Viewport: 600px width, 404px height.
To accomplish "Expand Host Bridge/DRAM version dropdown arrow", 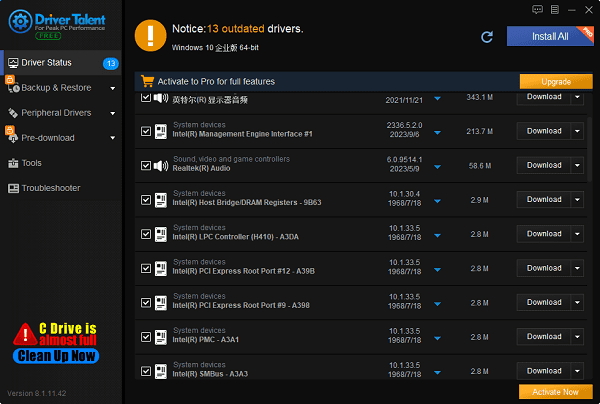I will [437, 201].
